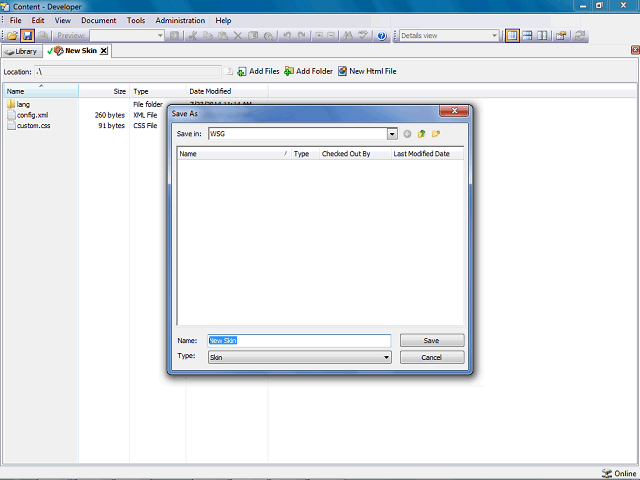640x480 pixels.
Task: Click the Redo arrow toolbar icon
Action: (x=302, y=36)
